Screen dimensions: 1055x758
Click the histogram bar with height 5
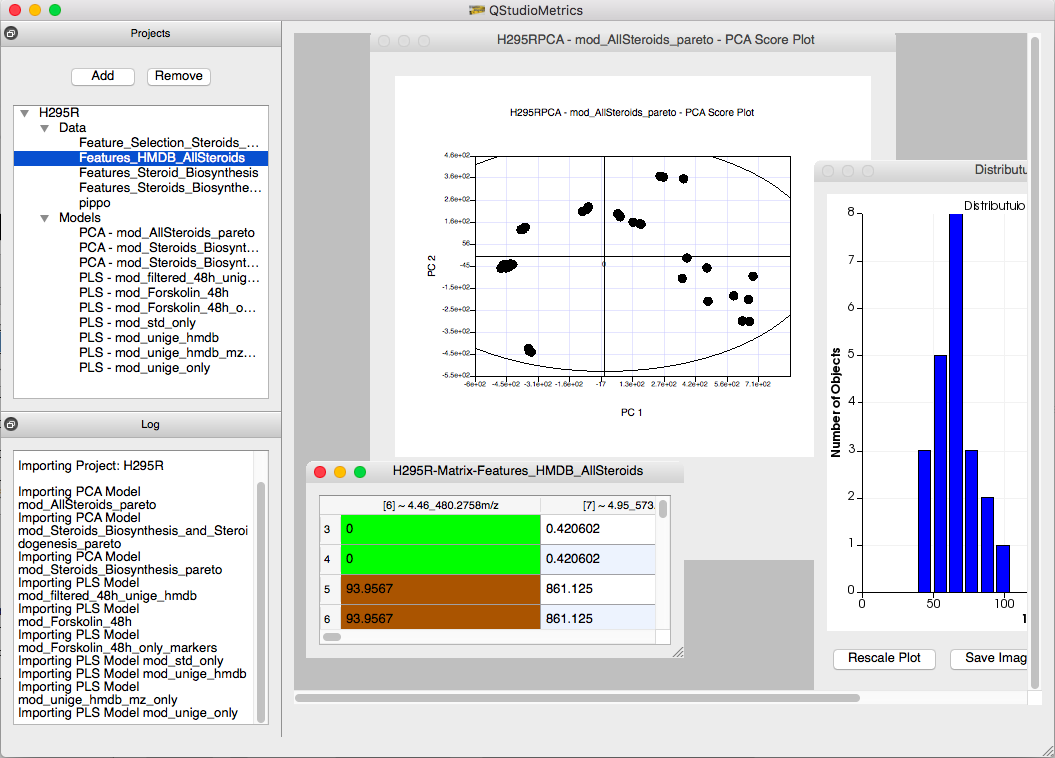point(940,473)
